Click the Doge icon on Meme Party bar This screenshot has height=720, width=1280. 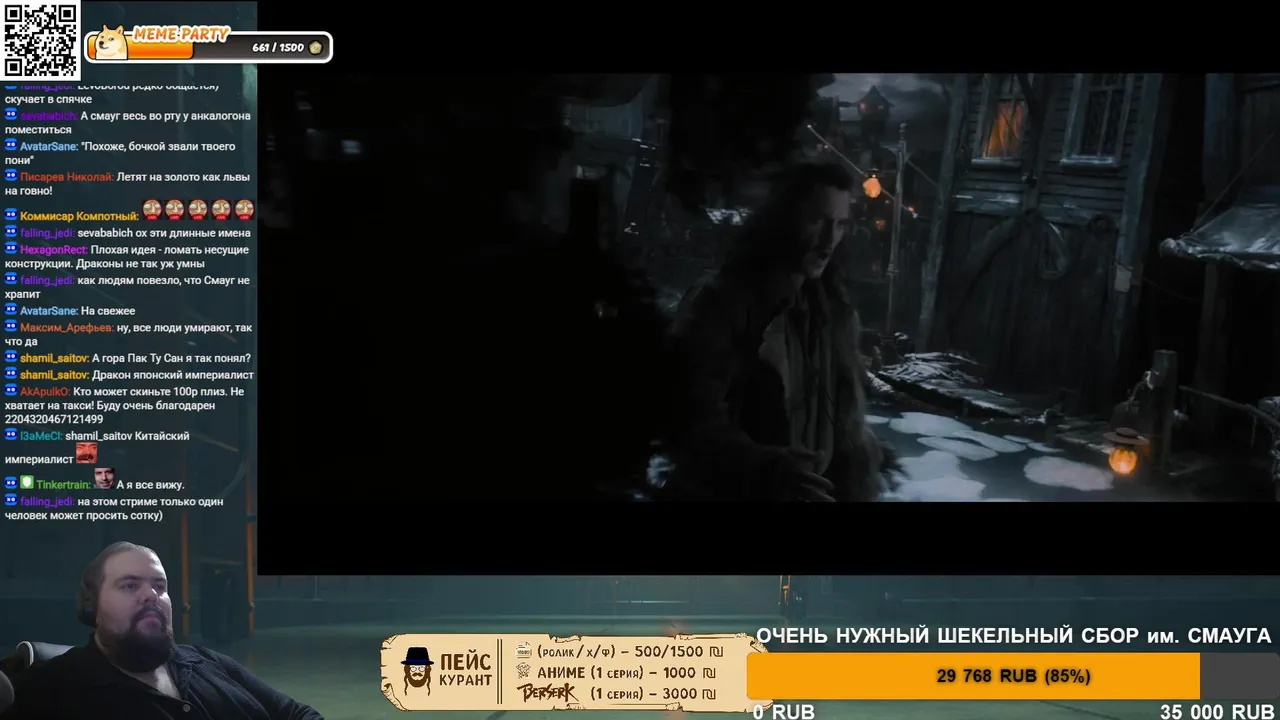[x=109, y=43]
